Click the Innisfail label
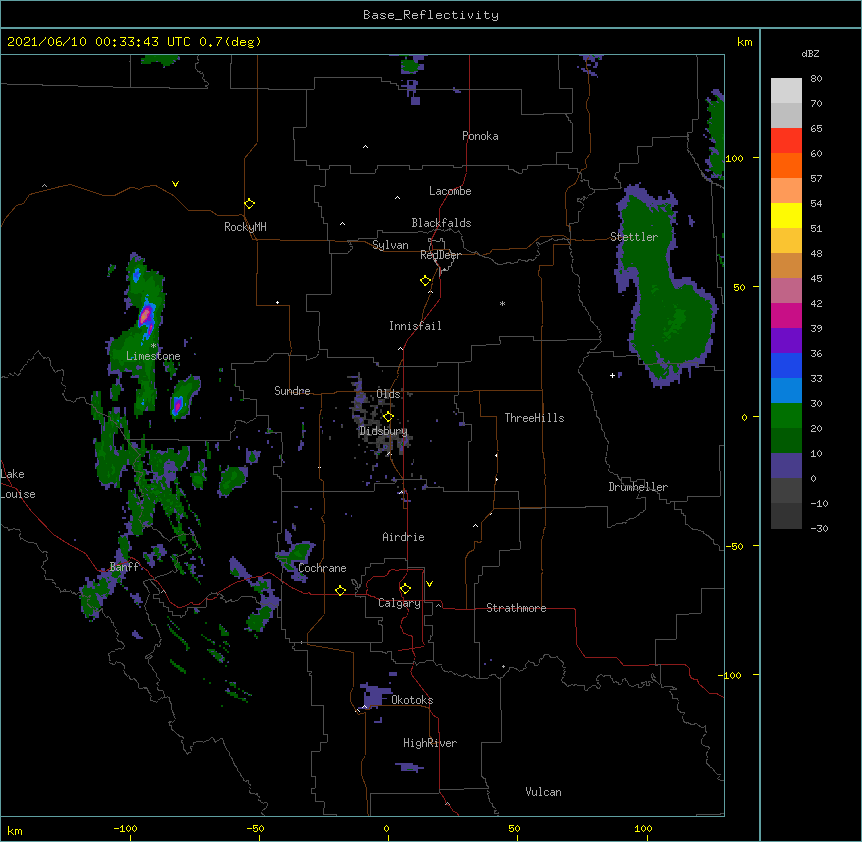The width and height of the screenshot is (862, 842). click(x=415, y=326)
